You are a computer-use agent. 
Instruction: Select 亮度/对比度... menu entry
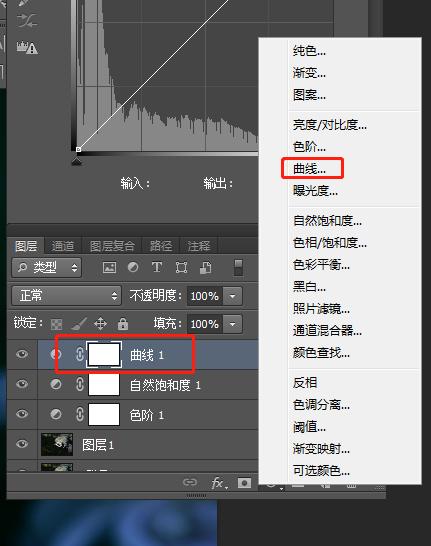click(330, 124)
